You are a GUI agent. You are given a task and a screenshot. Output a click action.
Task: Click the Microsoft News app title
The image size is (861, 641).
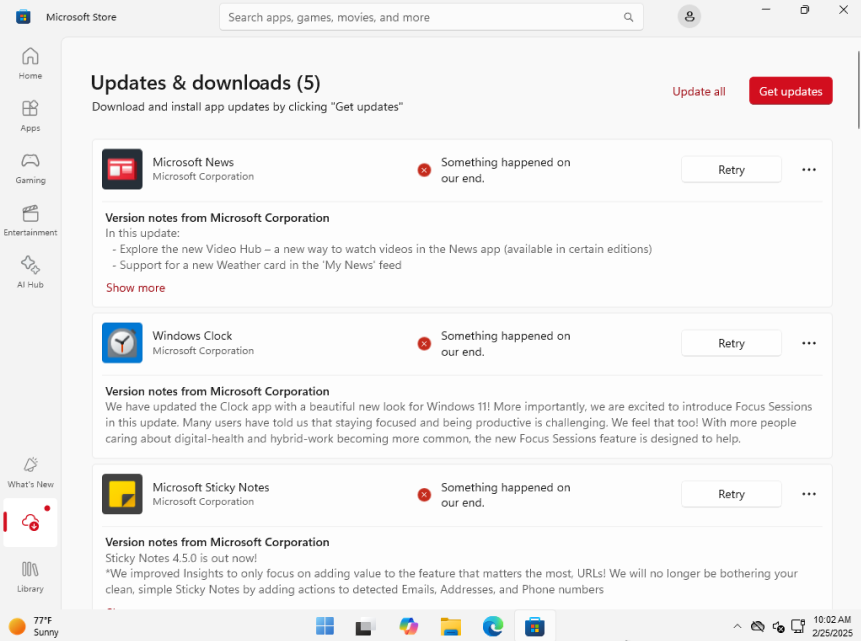point(193,163)
